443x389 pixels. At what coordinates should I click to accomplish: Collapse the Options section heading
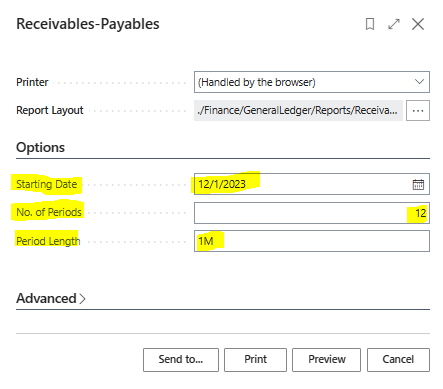point(40,147)
